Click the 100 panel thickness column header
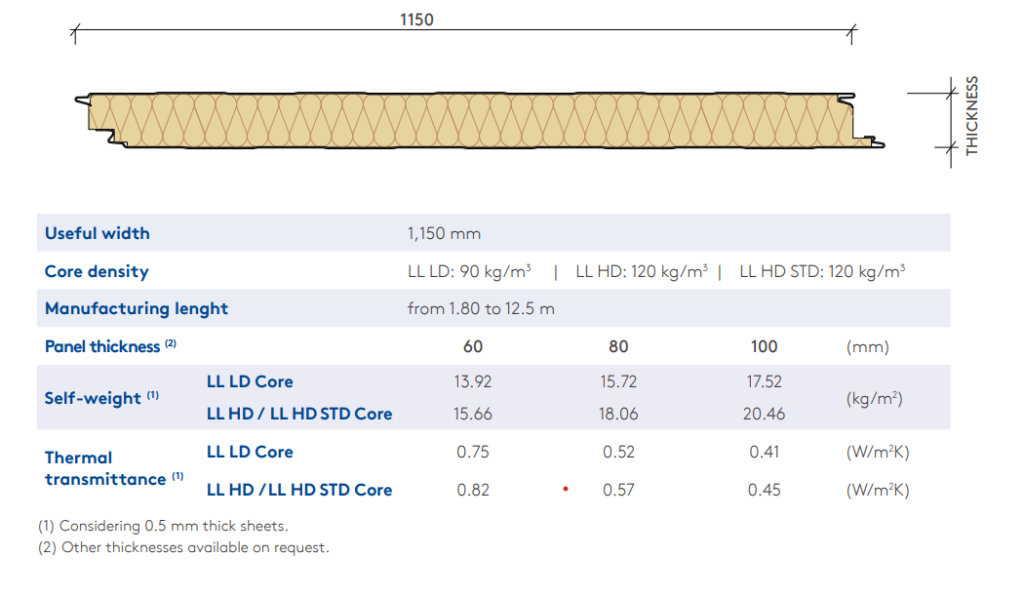 point(764,347)
